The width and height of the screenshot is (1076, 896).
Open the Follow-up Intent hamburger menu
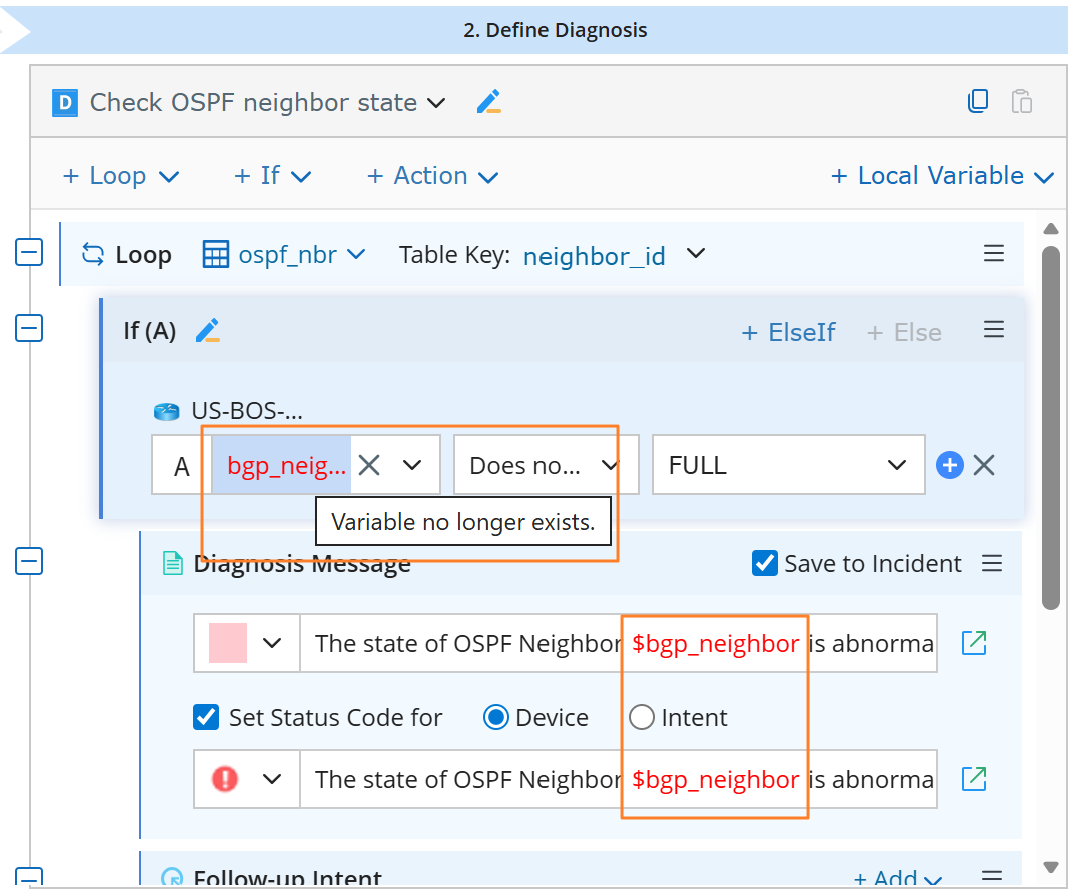pos(992,875)
